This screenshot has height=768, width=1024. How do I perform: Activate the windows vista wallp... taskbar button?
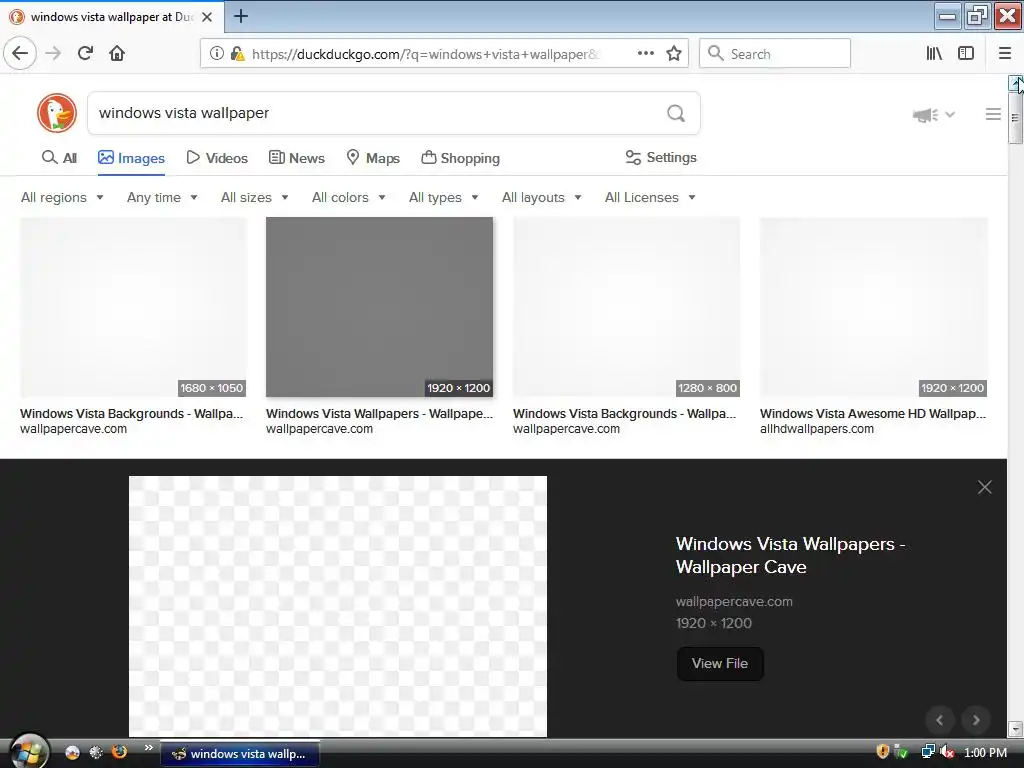pyautogui.click(x=240, y=754)
